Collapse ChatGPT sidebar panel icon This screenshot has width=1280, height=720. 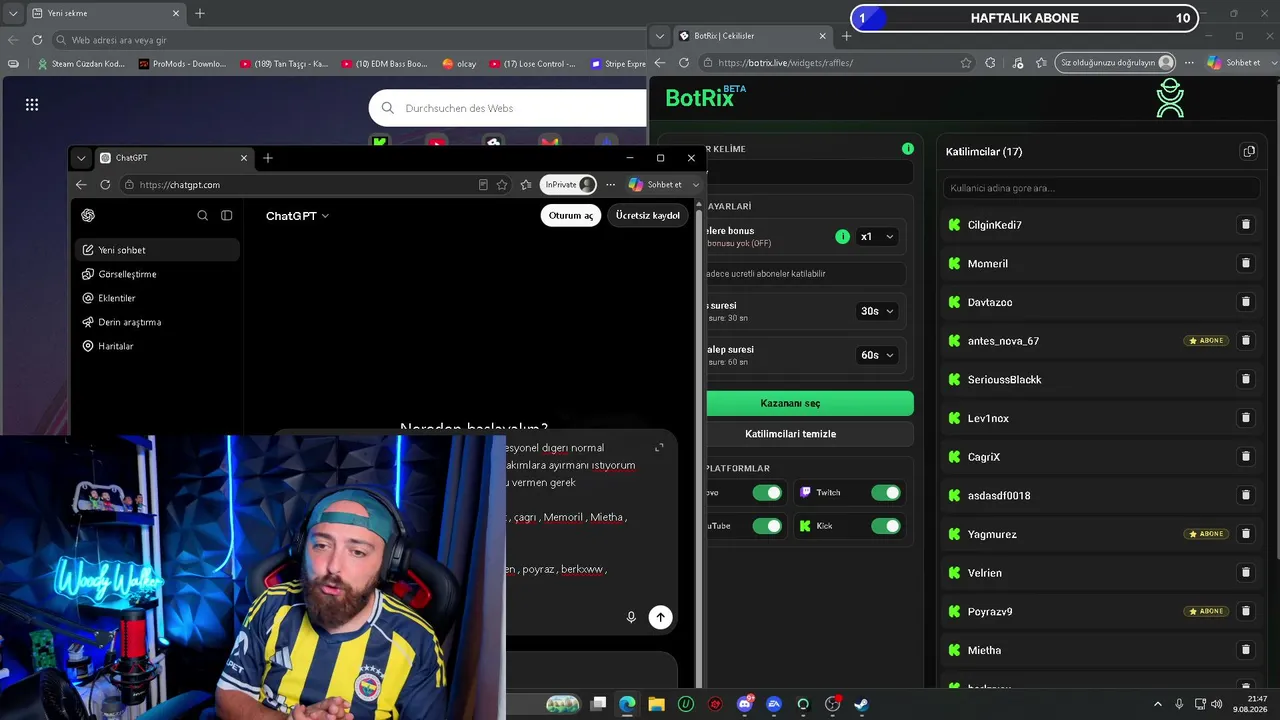click(x=227, y=215)
